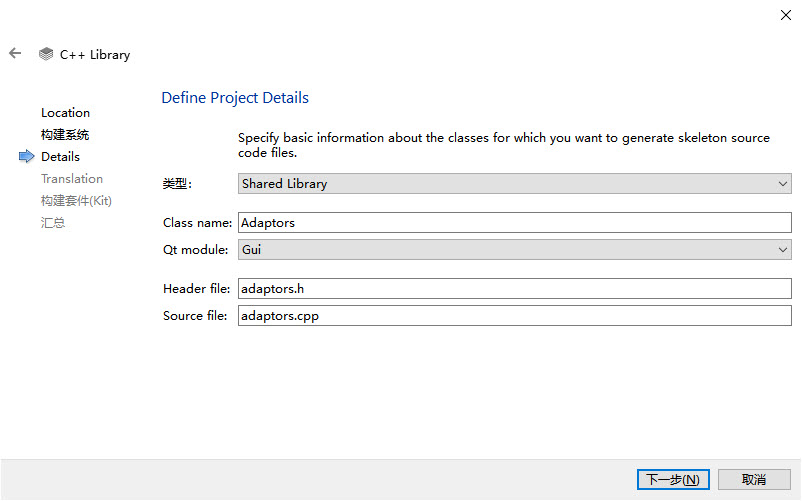Click the Source file adaptors.cpp field
The width and height of the screenshot is (802, 501).
click(515, 316)
